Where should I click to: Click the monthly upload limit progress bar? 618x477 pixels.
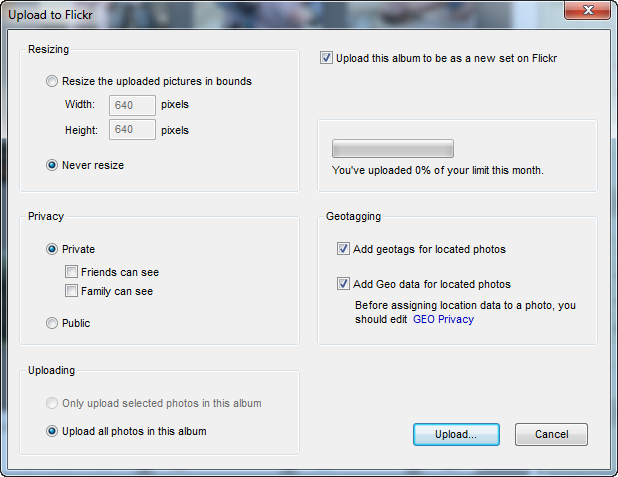[x=392, y=149]
